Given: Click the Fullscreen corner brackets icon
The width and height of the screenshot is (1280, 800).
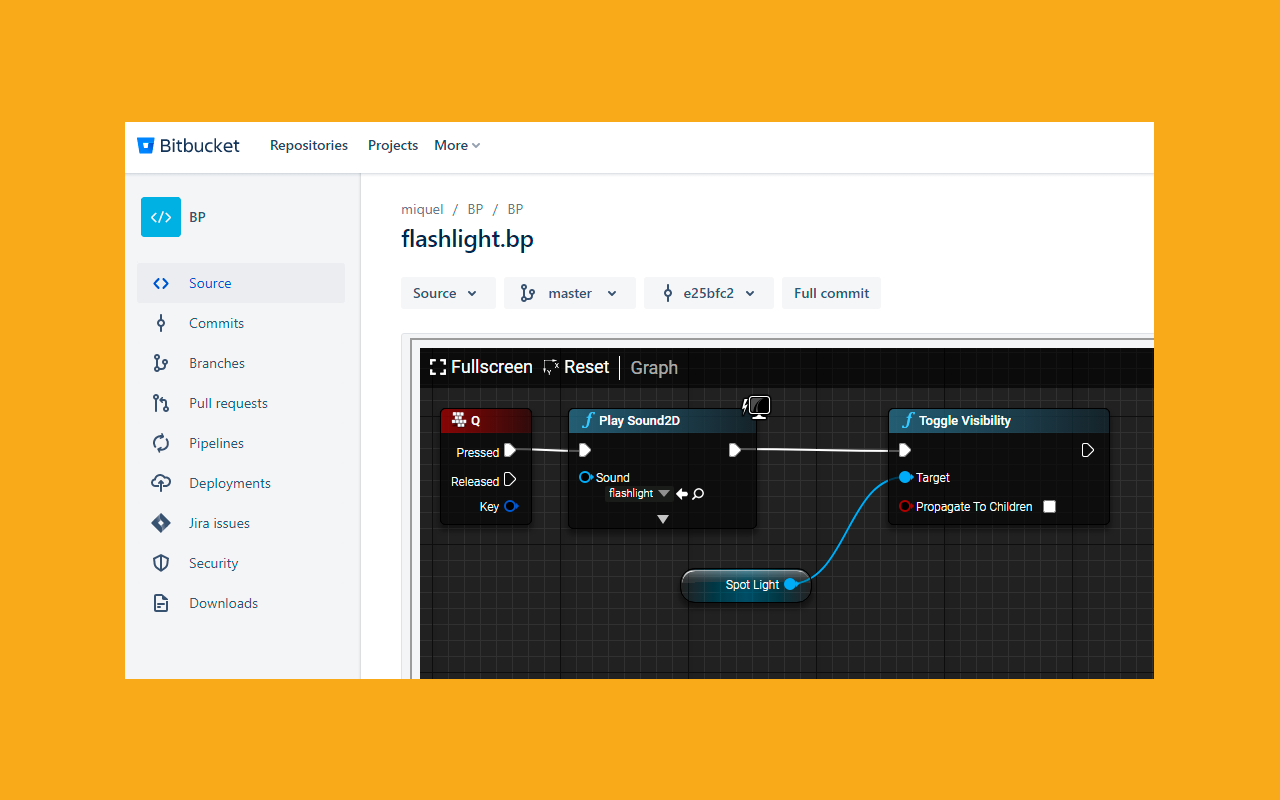Looking at the screenshot, I should tap(438, 367).
